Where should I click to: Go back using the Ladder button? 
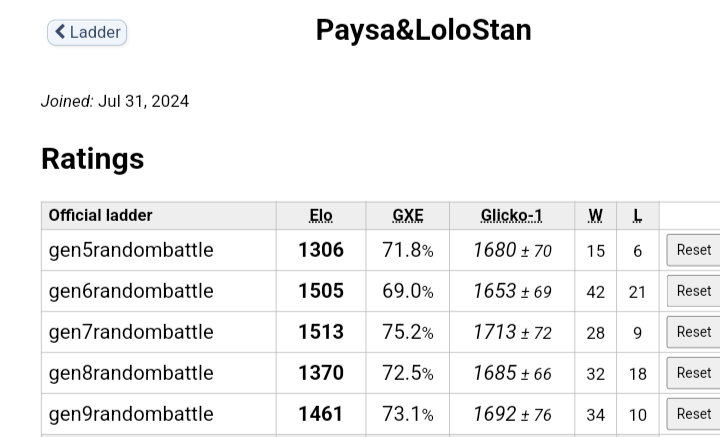tap(87, 32)
